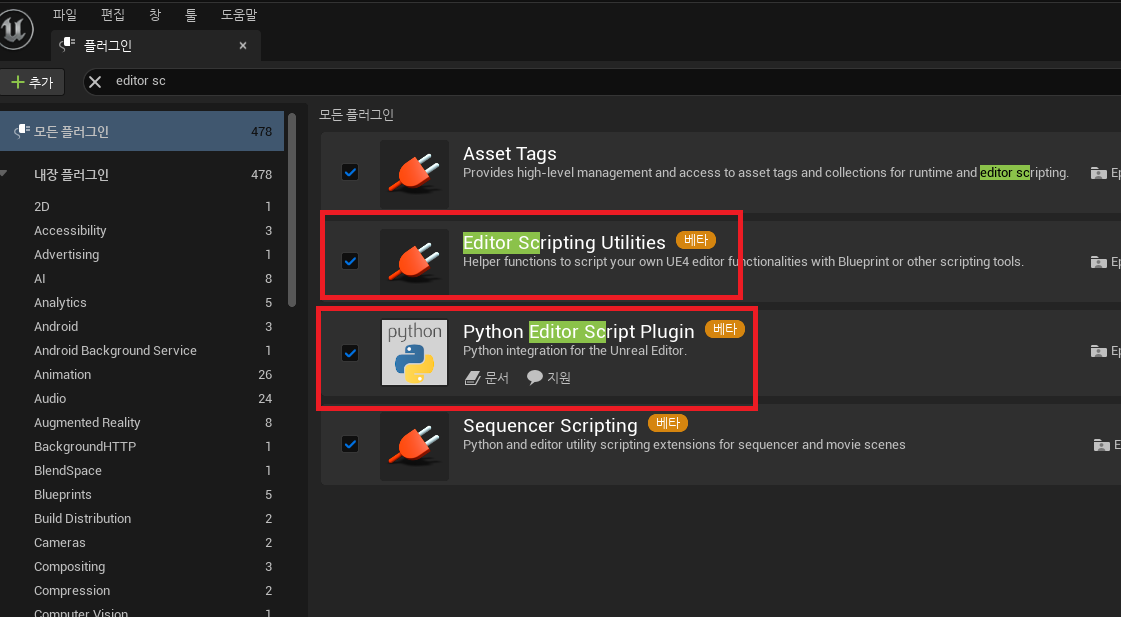The image size is (1121, 617).
Task: Uncheck the Sequencer Scripting plugin checkbox
Action: pyautogui.click(x=350, y=444)
